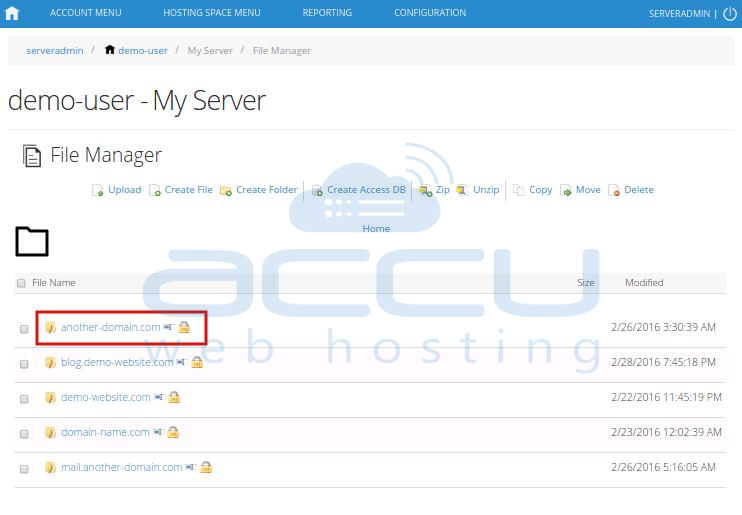Image resolution: width=742 pixels, height=515 pixels.
Task: Tick the checkbox for another-domain.com
Action: coord(24,328)
